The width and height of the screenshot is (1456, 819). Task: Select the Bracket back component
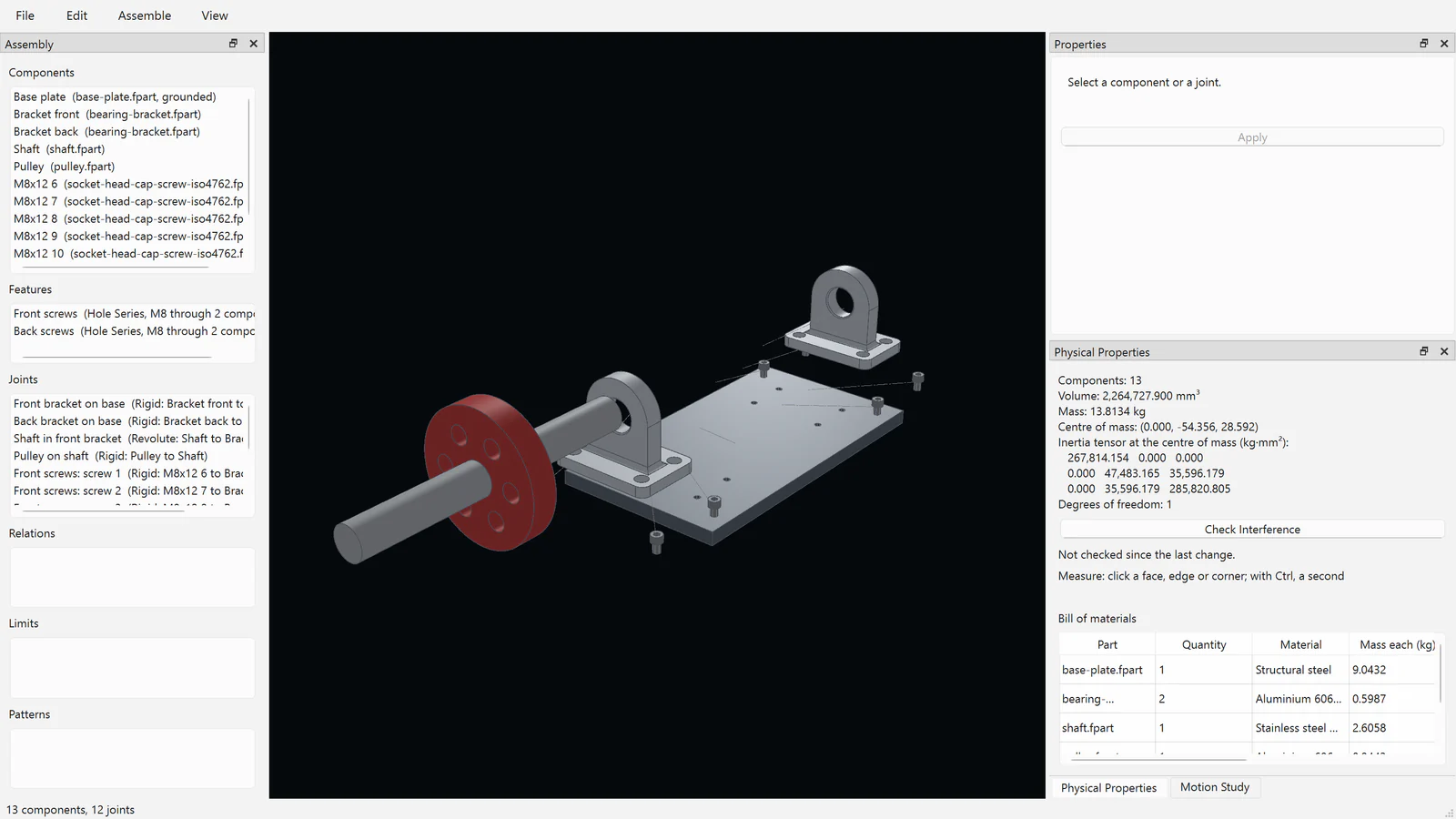click(129, 131)
